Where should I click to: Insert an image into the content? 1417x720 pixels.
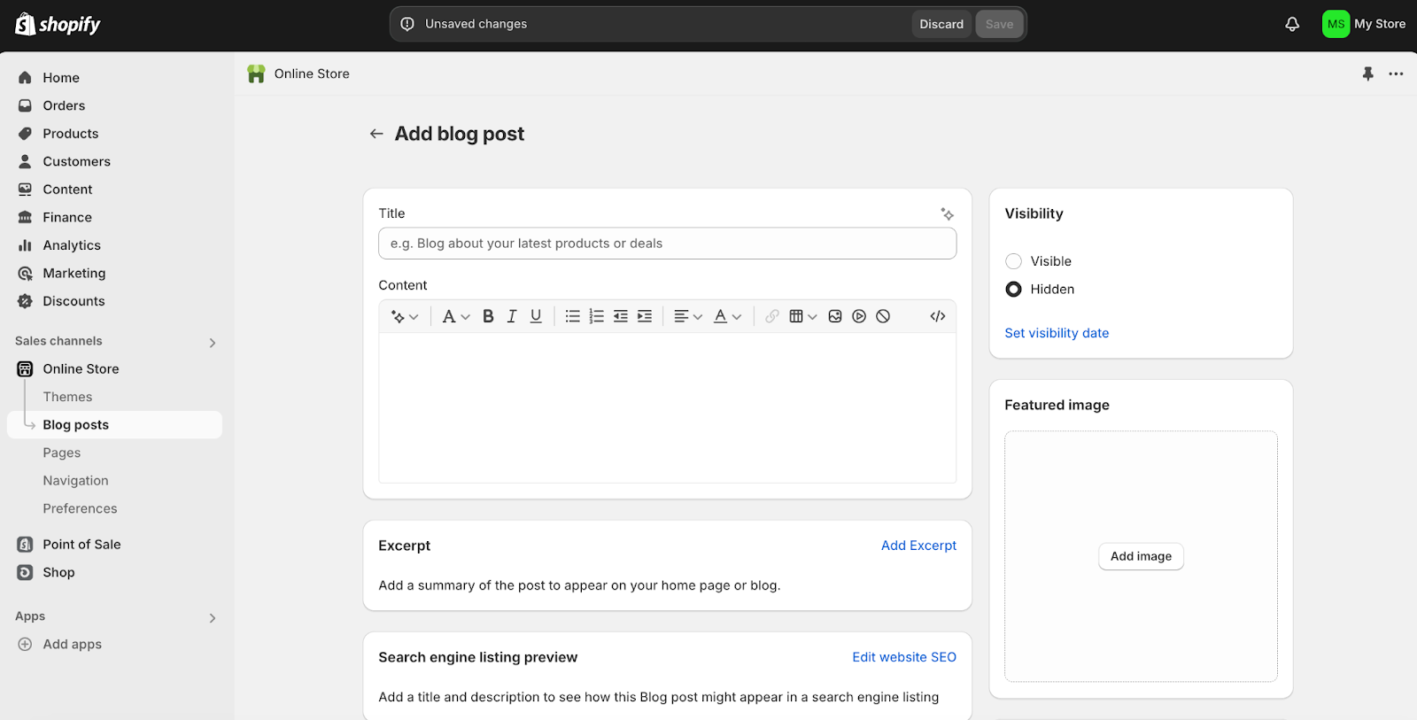835,315
